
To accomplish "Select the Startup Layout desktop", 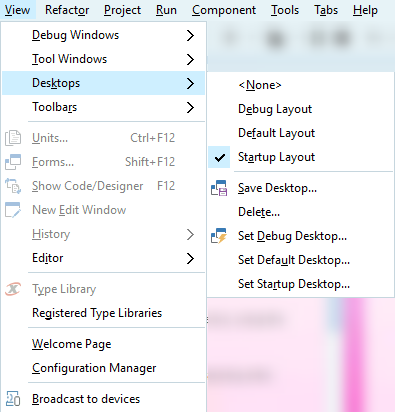I will (x=300, y=157).
